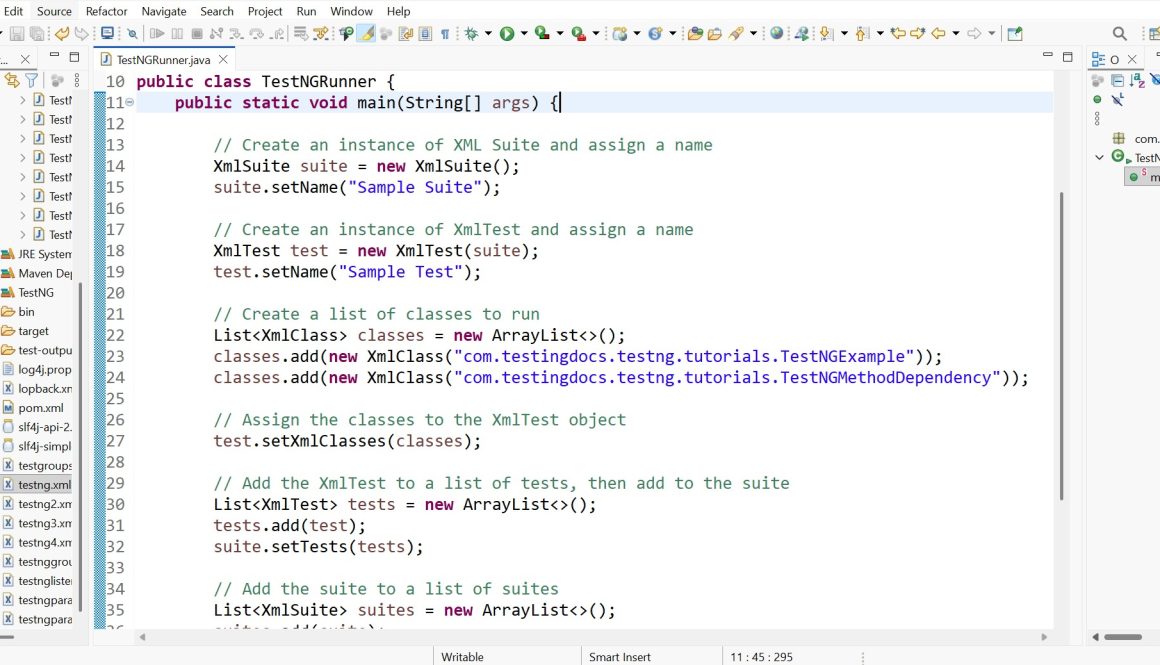Open the Refactor menu

tap(106, 11)
